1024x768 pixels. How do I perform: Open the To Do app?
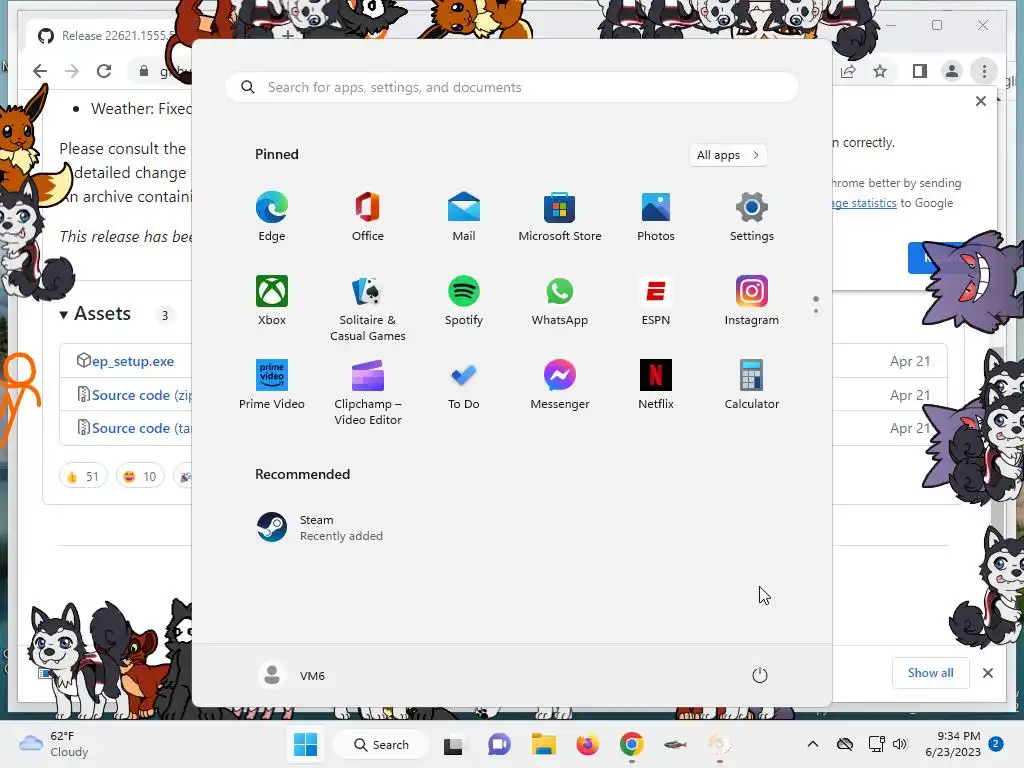[x=464, y=385]
